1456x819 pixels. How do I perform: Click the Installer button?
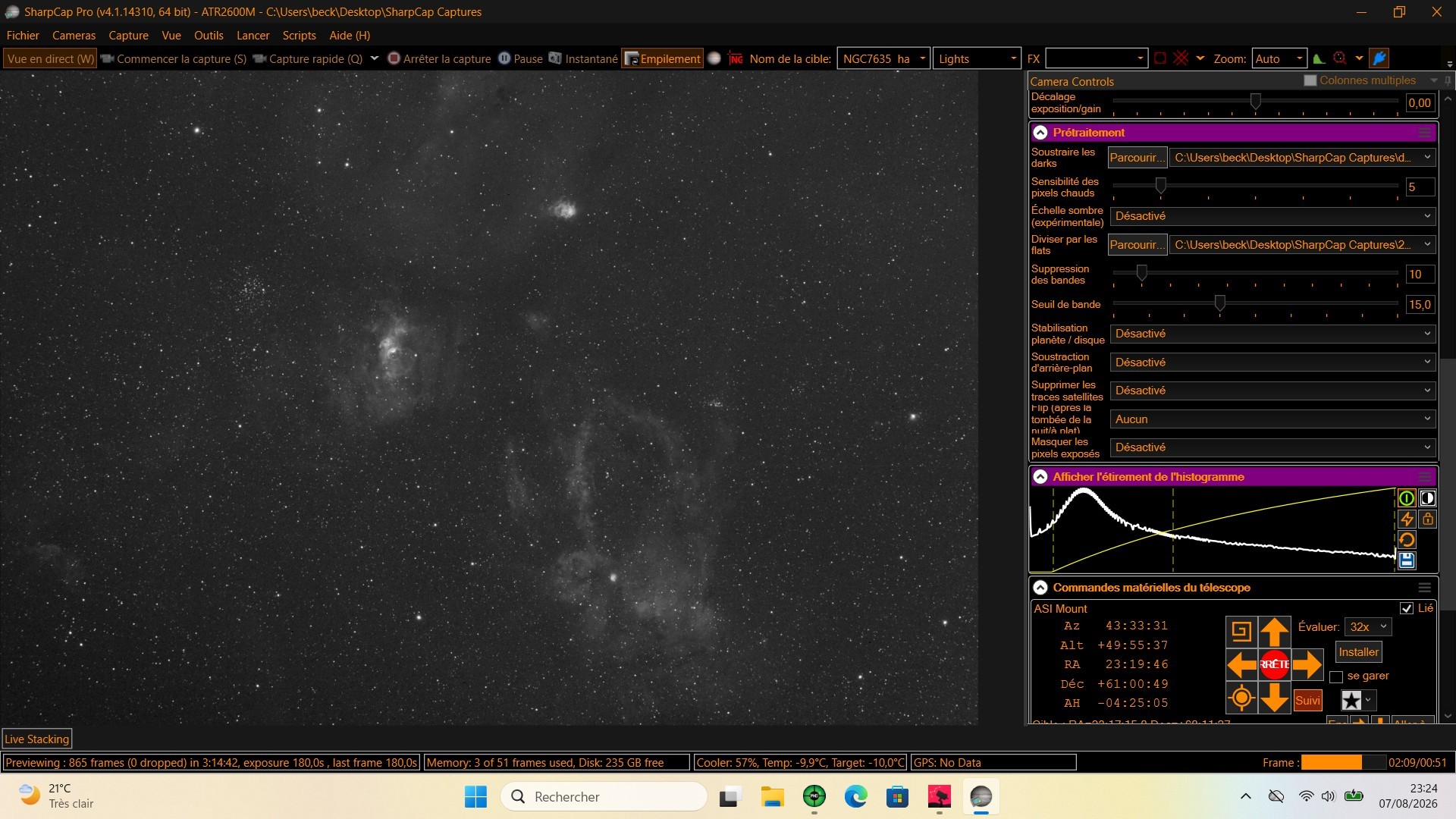(x=1358, y=652)
